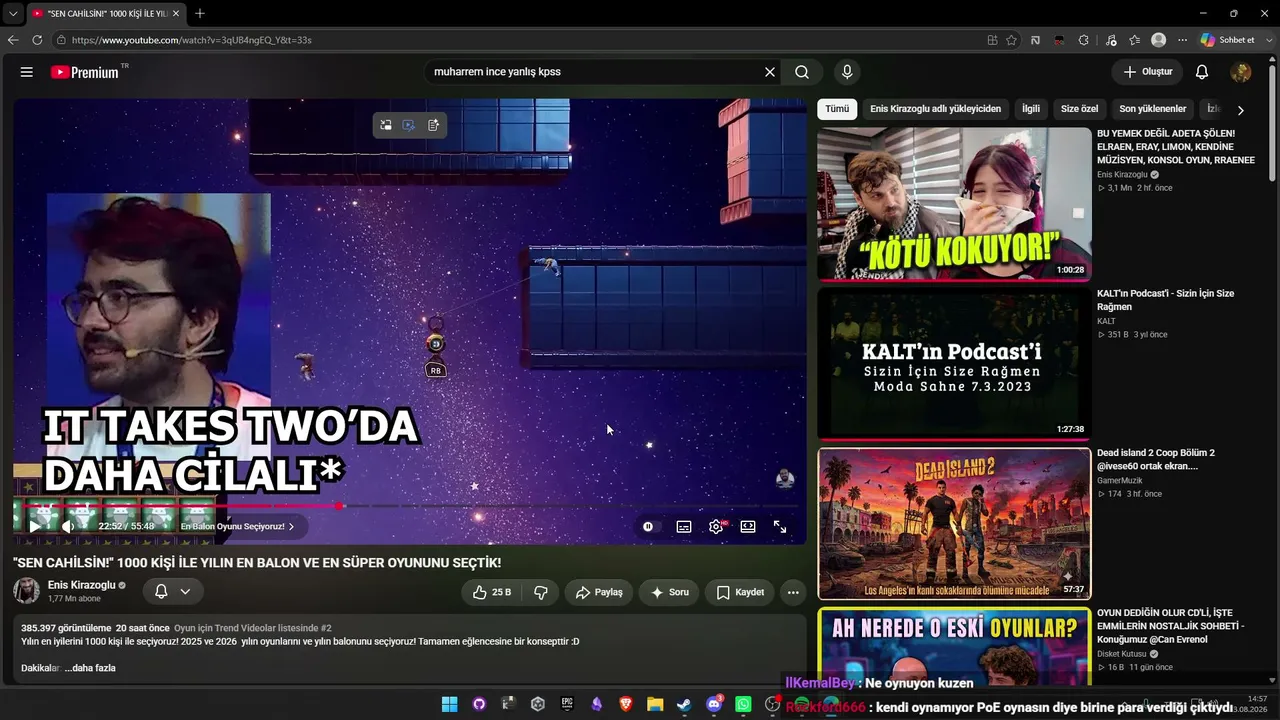The width and height of the screenshot is (1280, 720).
Task: Open the player settings gear
Action: point(716,527)
